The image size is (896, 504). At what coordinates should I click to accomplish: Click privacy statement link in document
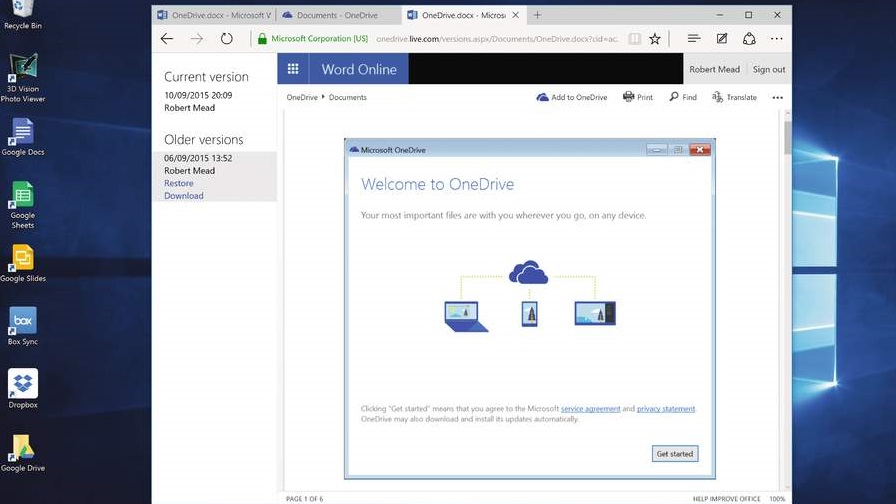click(666, 409)
